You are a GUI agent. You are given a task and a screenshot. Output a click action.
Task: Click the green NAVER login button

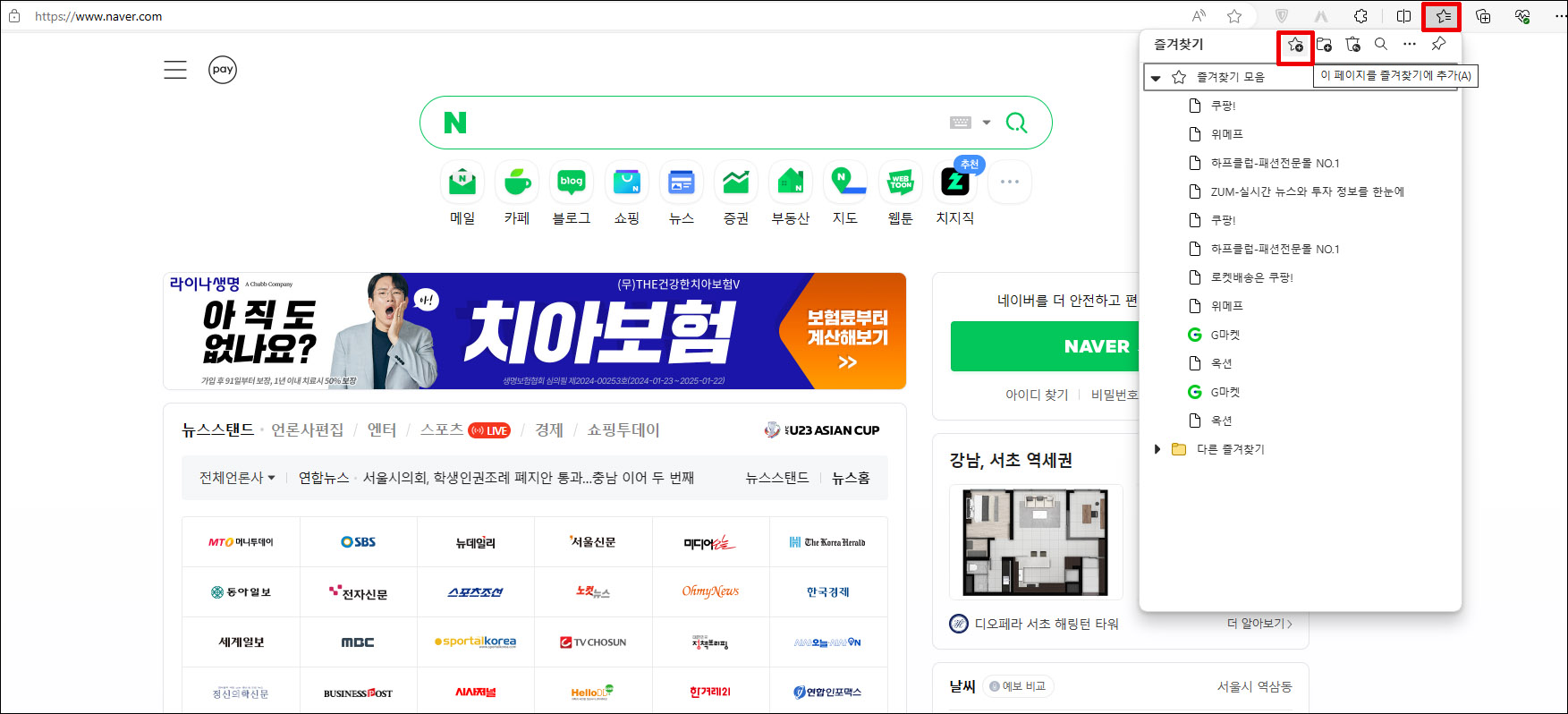[x=1045, y=346]
